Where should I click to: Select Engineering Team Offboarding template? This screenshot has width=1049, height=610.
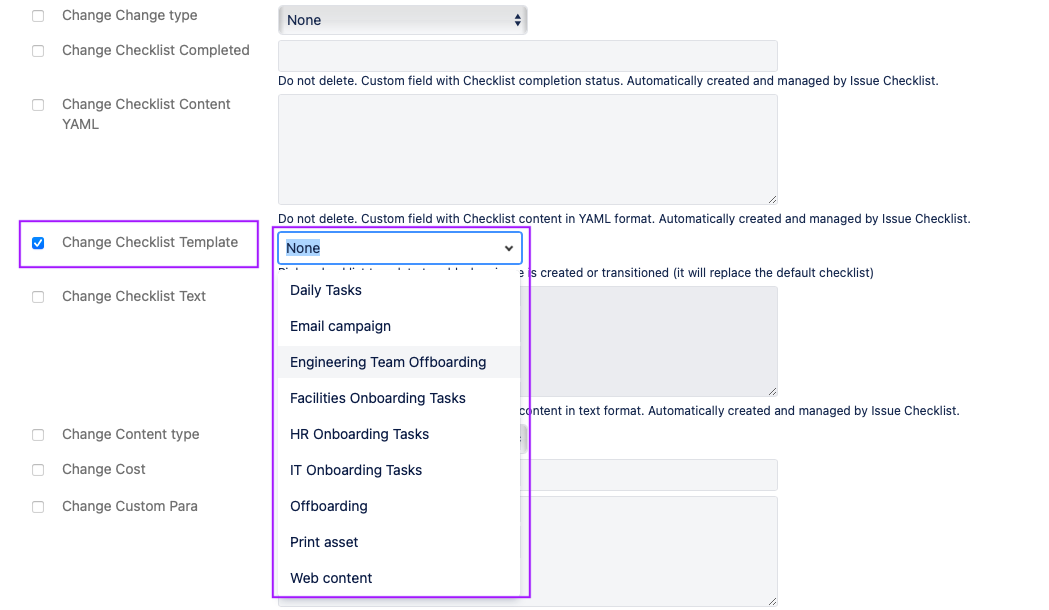[386, 362]
